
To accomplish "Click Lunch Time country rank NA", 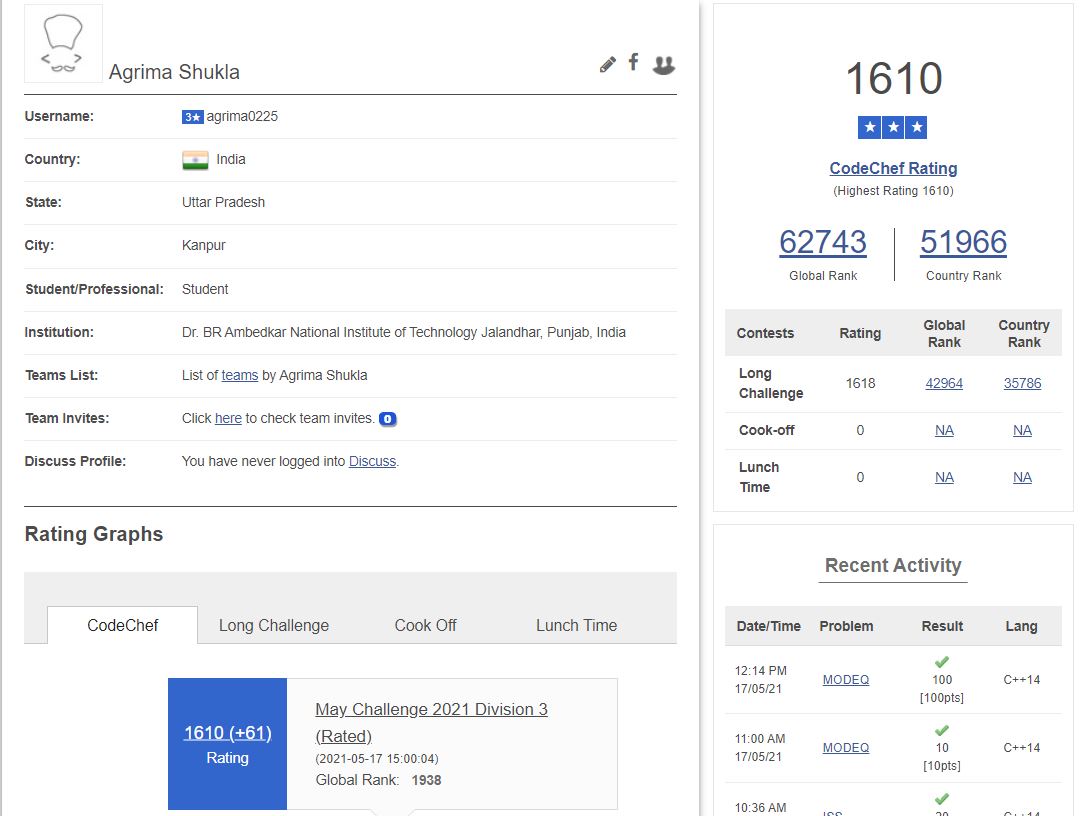I will point(1022,478).
